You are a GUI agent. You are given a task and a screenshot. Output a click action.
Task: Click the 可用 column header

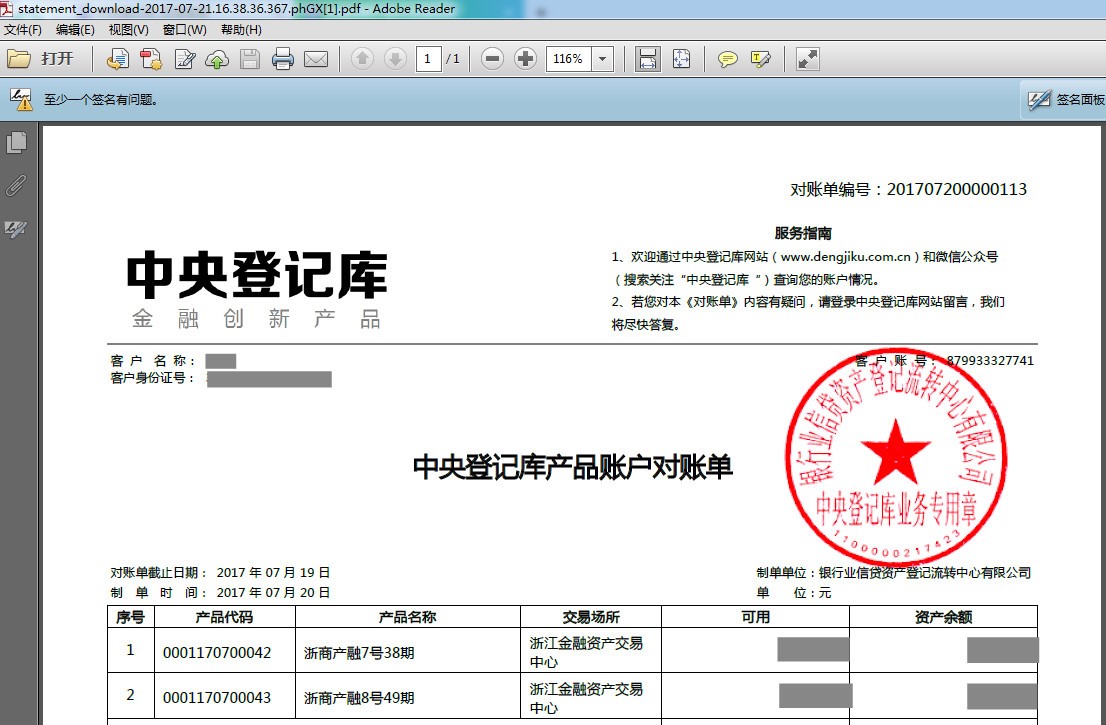pos(755,617)
